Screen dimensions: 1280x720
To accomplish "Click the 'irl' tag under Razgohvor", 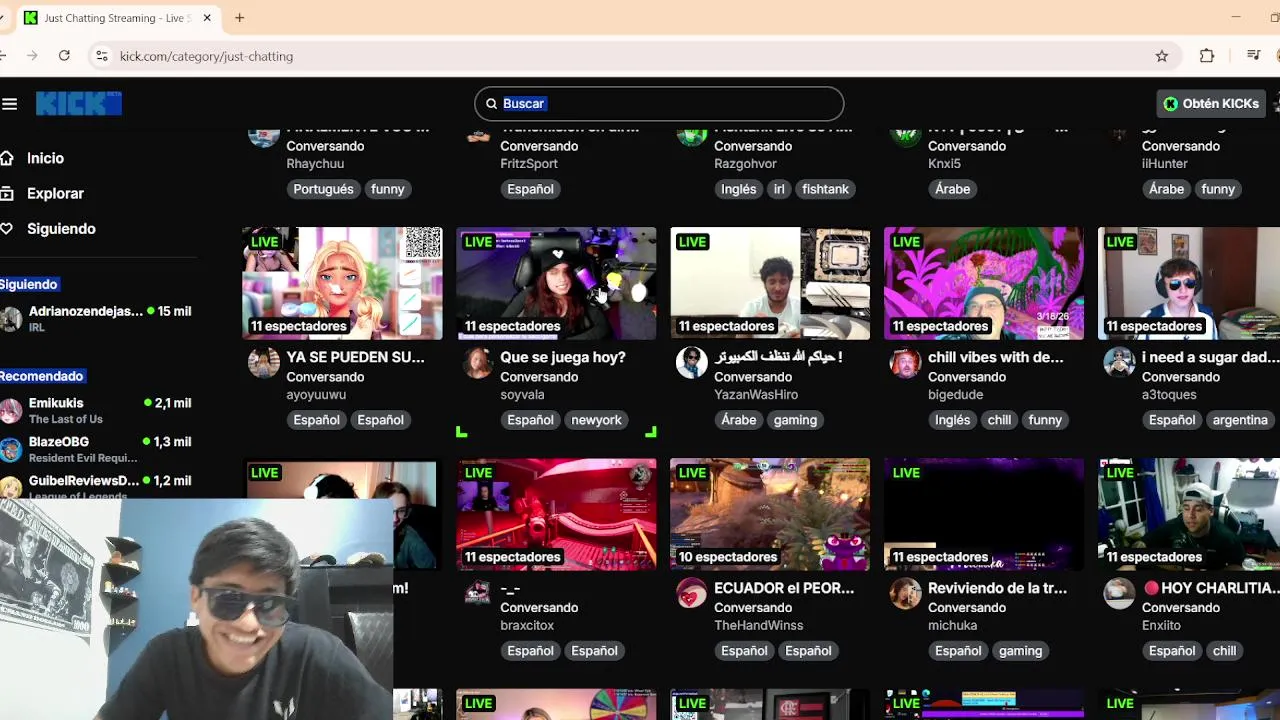I will (x=779, y=189).
